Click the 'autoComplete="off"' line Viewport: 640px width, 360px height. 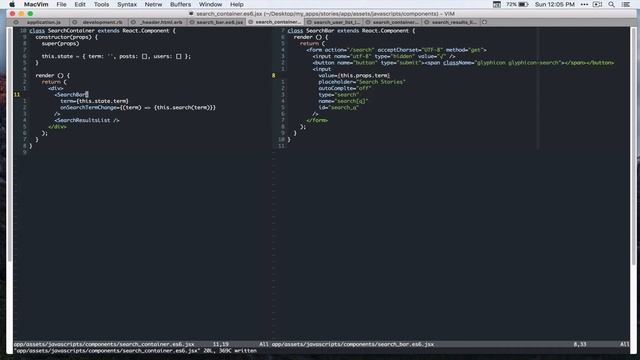(x=344, y=88)
